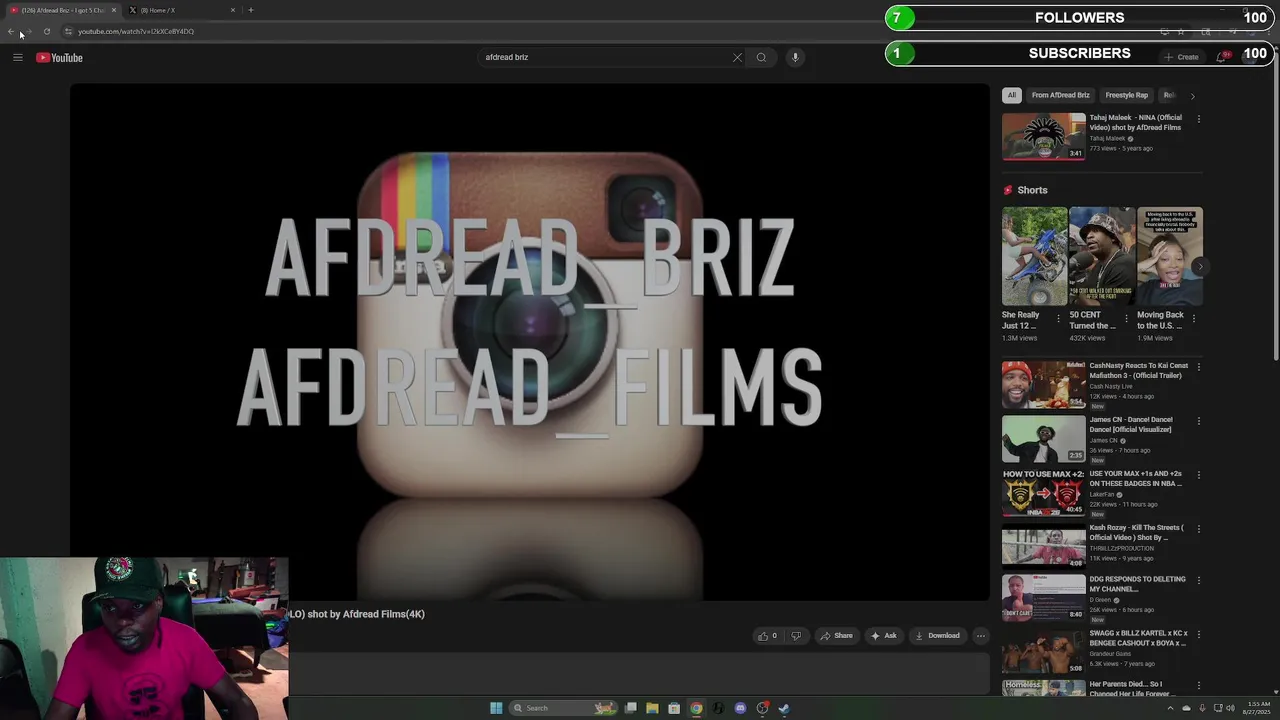Image resolution: width=1280 pixels, height=720 pixels.
Task: Open options for 'She Really Just 12' short
Action: 1058,319
